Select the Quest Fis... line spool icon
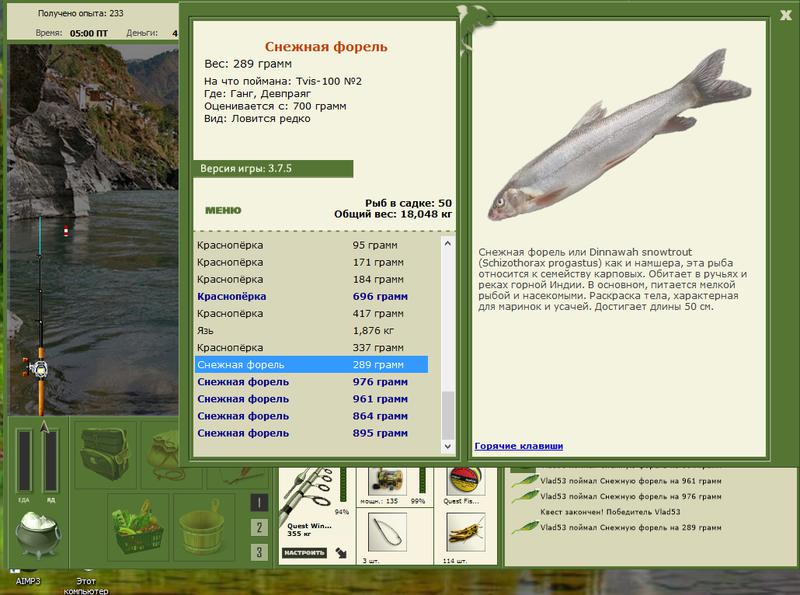This screenshot has width=800, height=595. 464,481
